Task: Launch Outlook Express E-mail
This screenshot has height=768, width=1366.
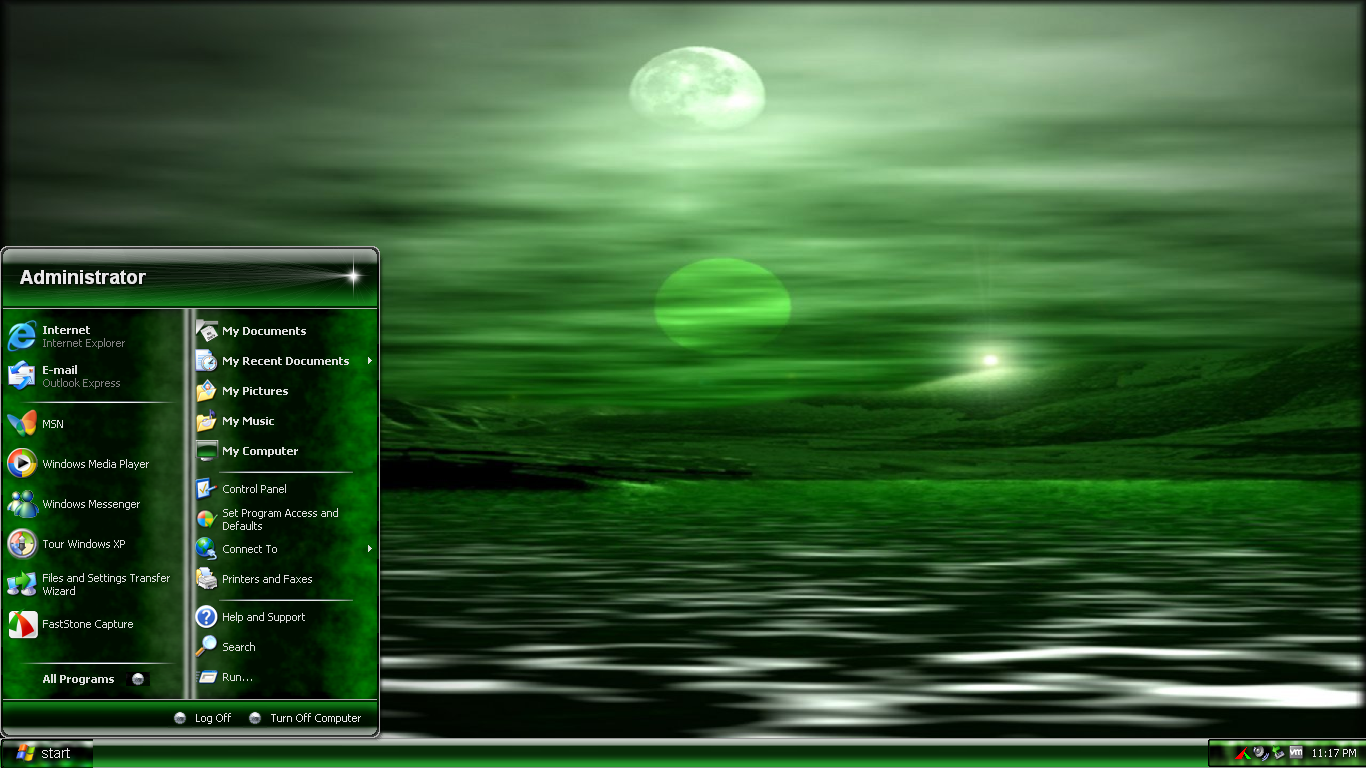Action: [x=66, y=376]
